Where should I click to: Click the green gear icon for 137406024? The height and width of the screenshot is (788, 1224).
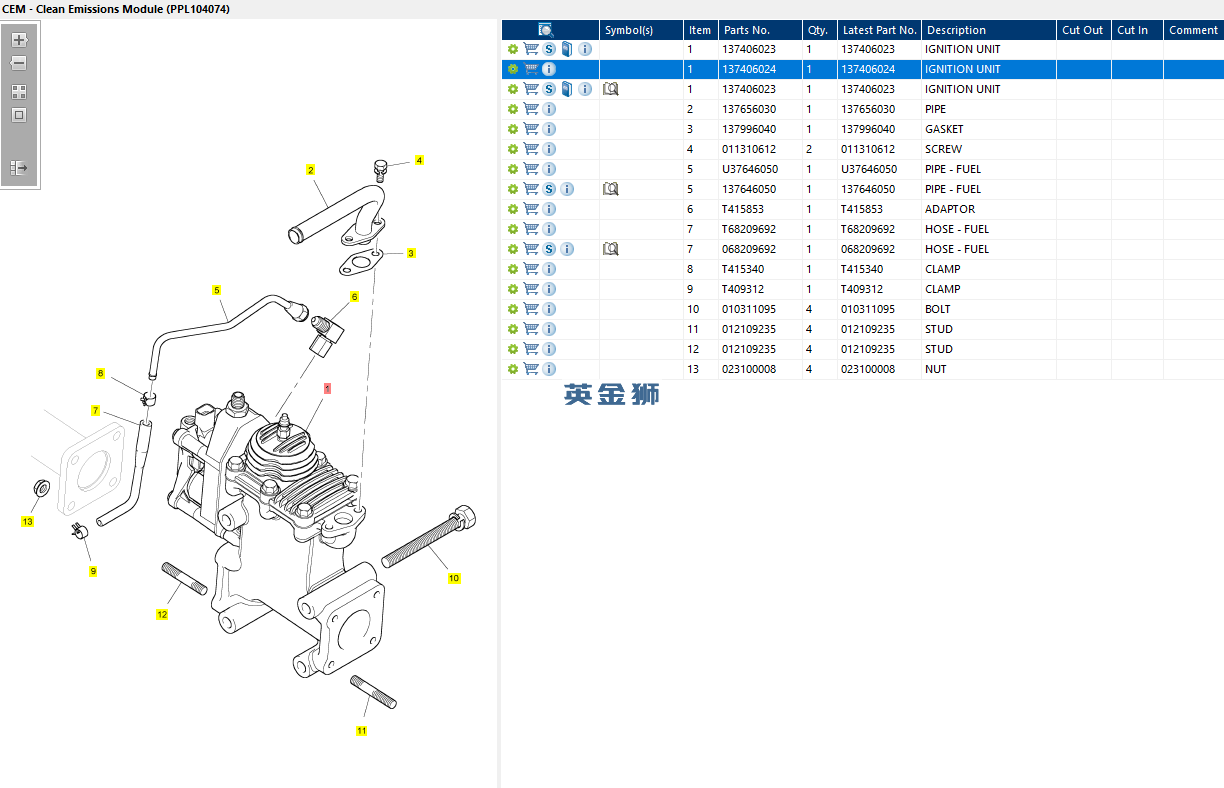tap(513, 69)
